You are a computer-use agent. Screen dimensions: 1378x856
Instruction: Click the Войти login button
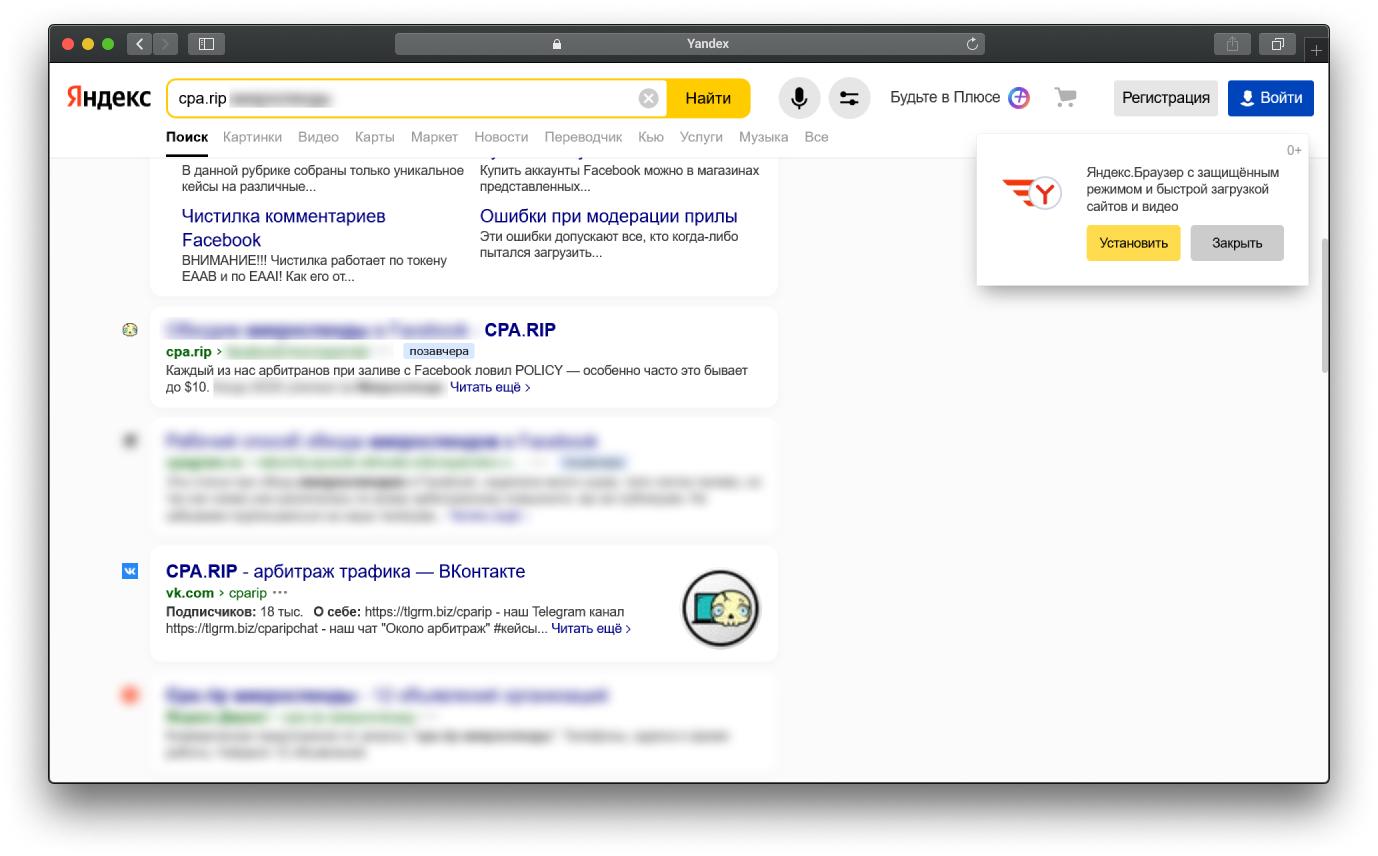coord(1271,98)
